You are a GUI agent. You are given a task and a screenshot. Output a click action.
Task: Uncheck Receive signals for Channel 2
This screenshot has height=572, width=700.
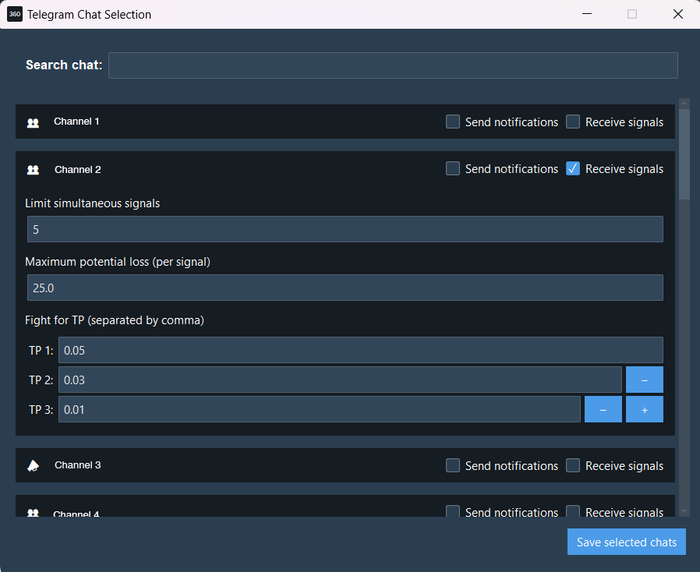point(573,169)
